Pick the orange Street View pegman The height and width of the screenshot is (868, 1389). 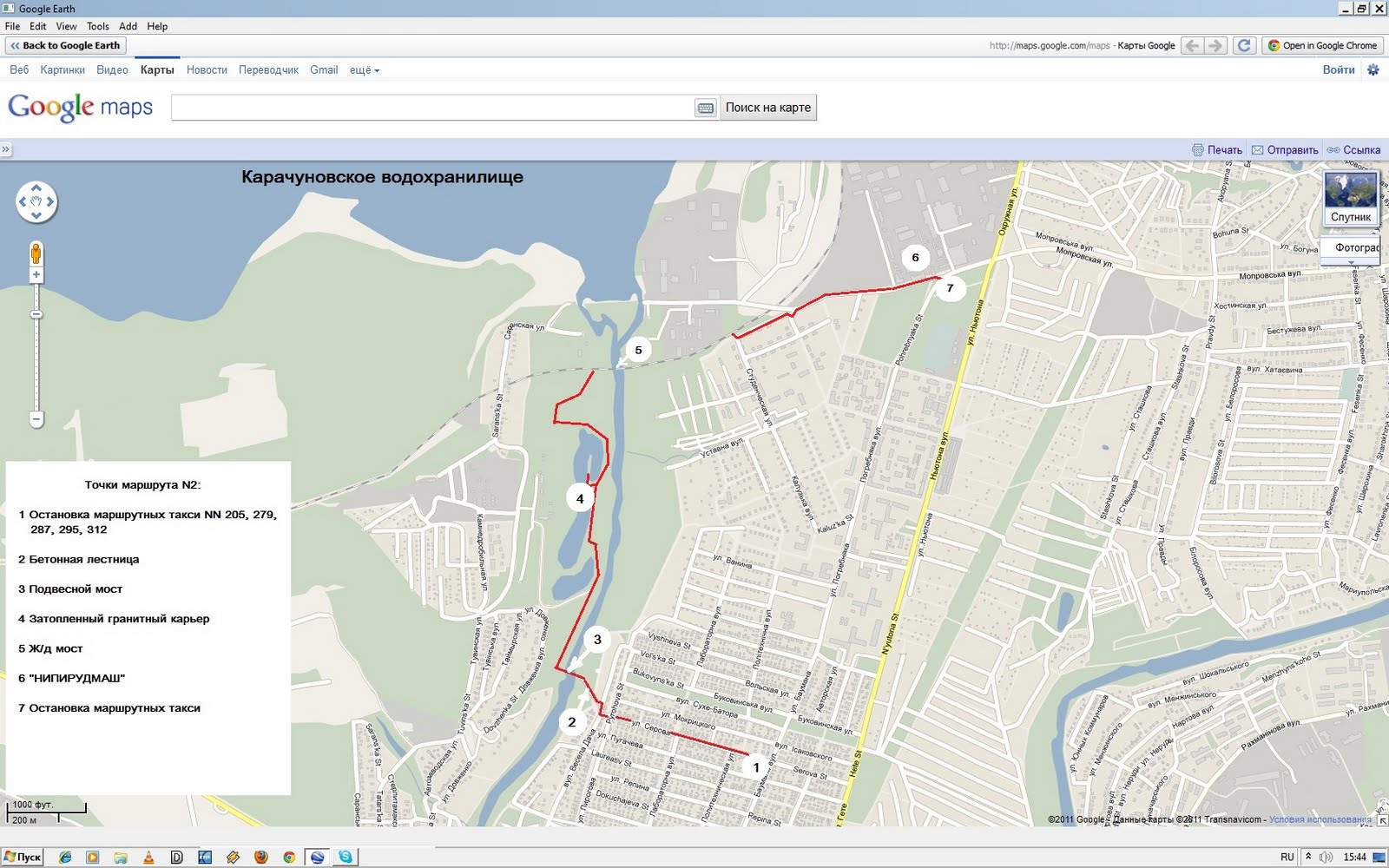36,253
